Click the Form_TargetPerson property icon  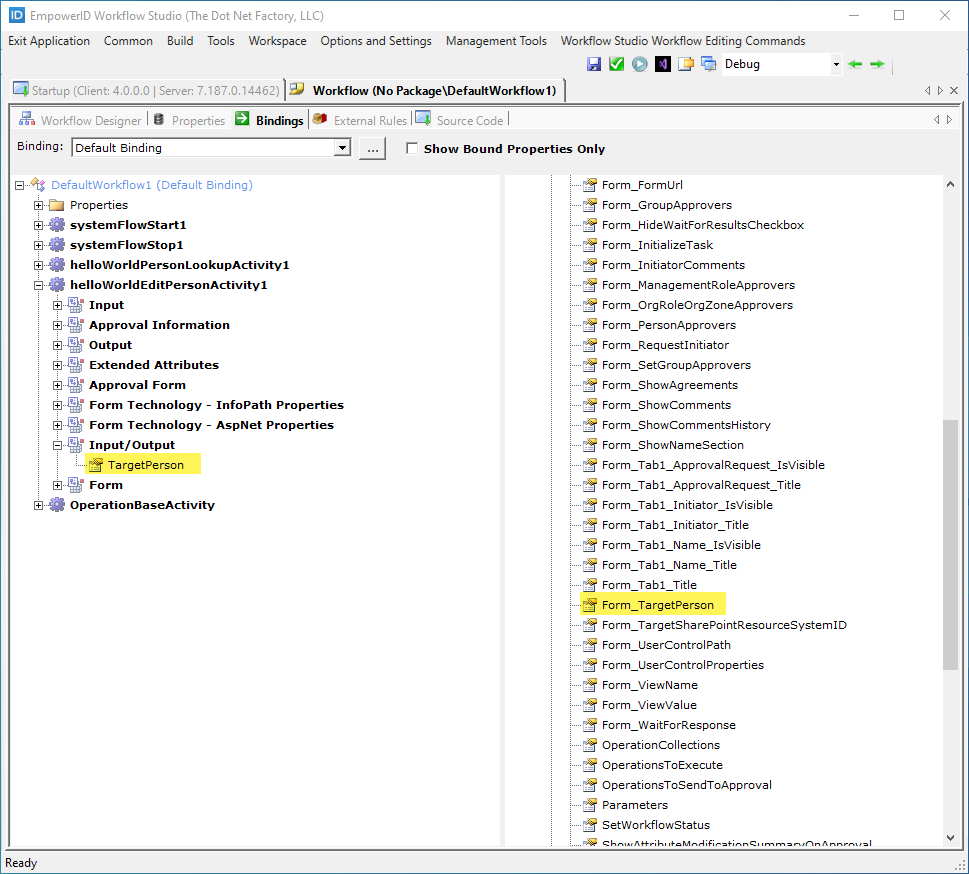tap(590, 605)
